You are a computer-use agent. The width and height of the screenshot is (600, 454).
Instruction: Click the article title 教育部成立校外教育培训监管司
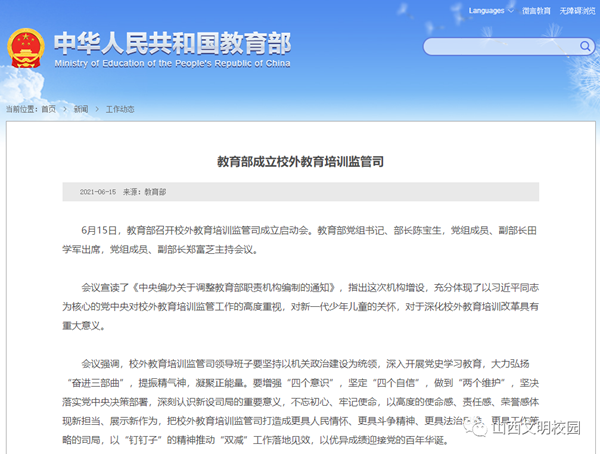pyautogui.click(x=300, y=160)
